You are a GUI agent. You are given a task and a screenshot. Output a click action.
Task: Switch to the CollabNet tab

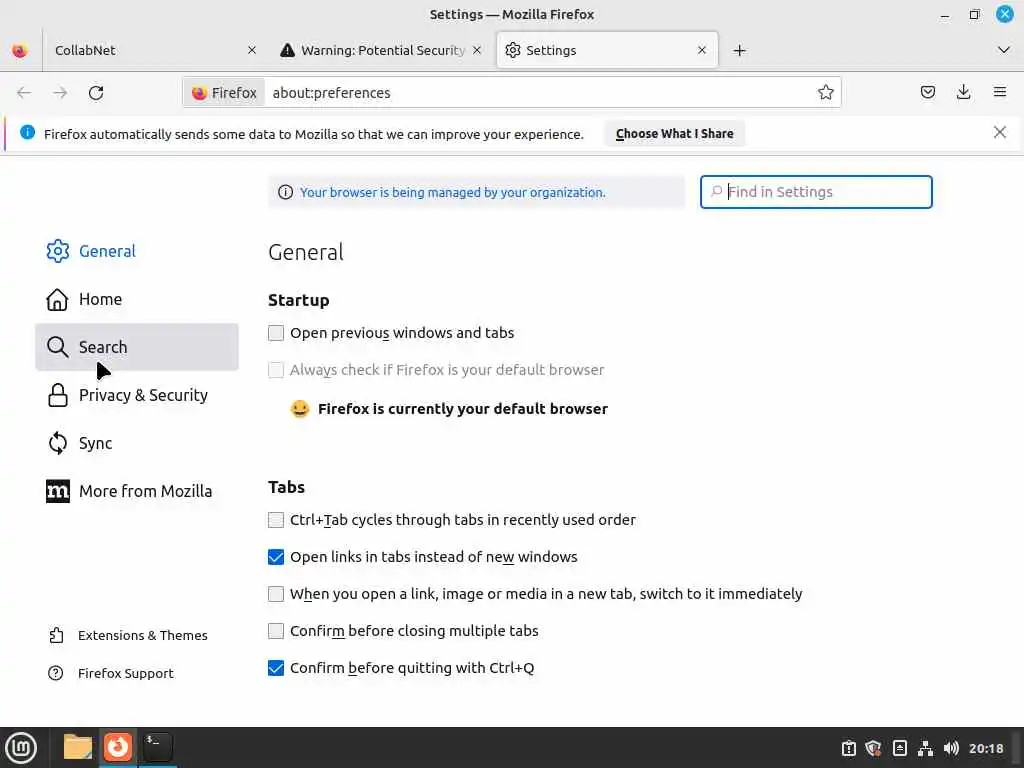click(153, 50)
